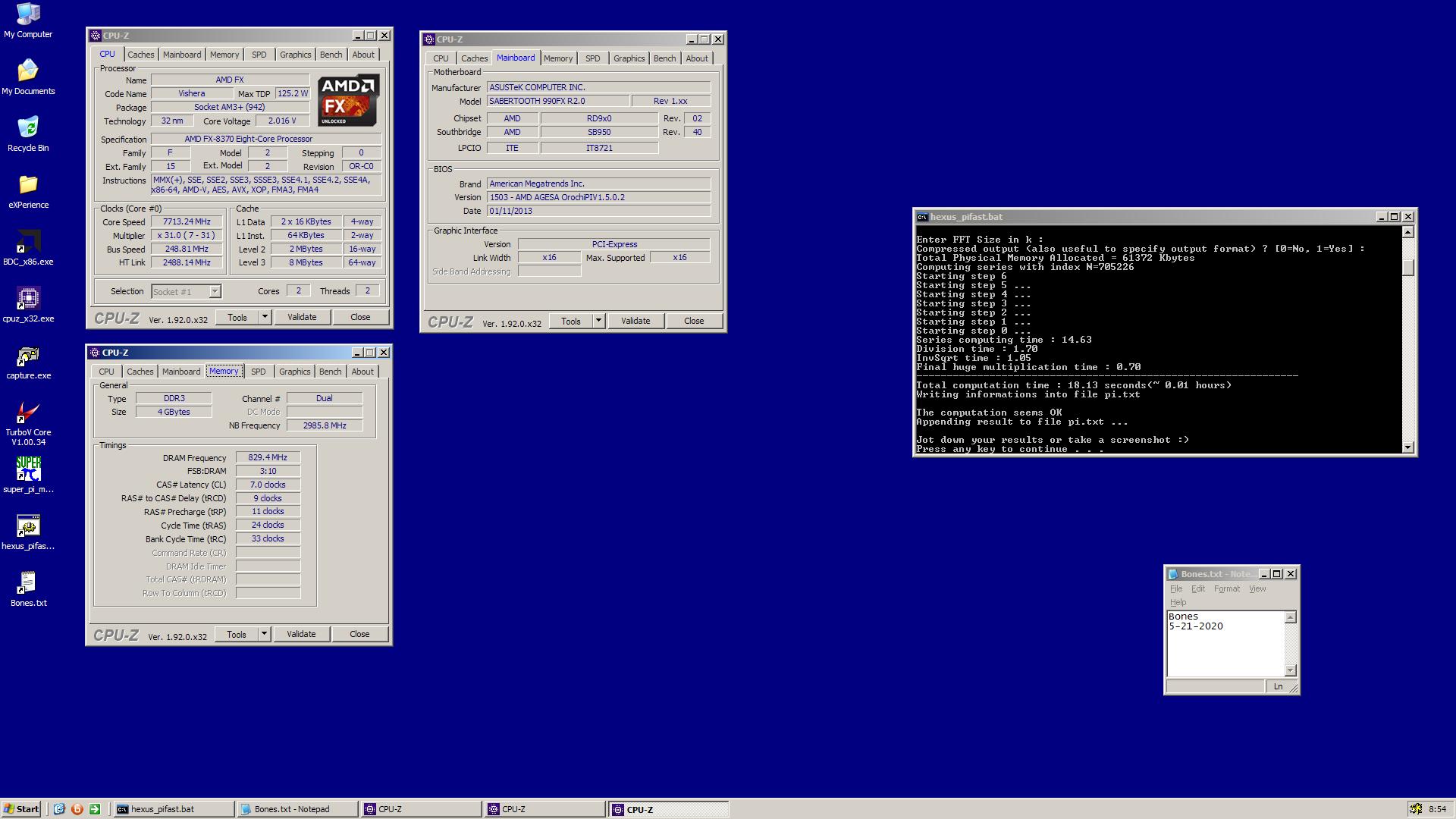The image size is (1456, 819).
Task: Click the DRAM Frequency value 829.4 MHz
Action: point(268,458)
